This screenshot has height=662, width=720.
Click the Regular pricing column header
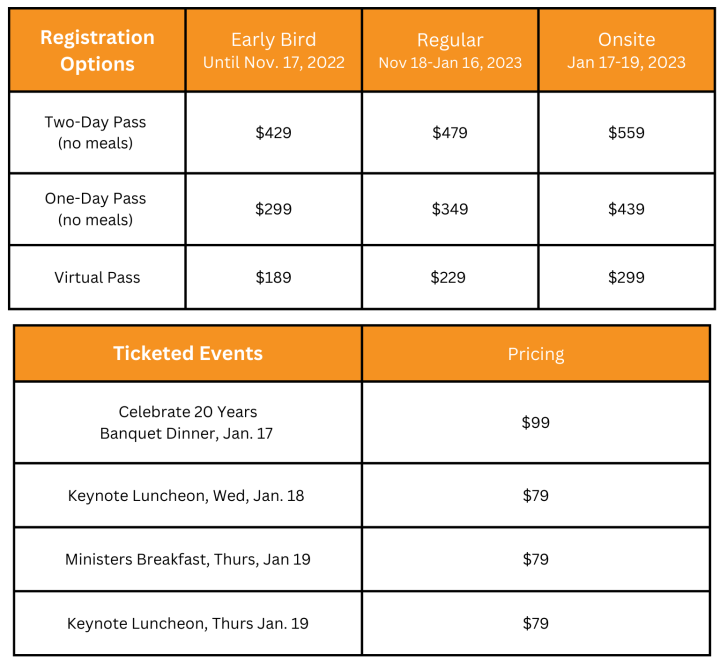449,50
